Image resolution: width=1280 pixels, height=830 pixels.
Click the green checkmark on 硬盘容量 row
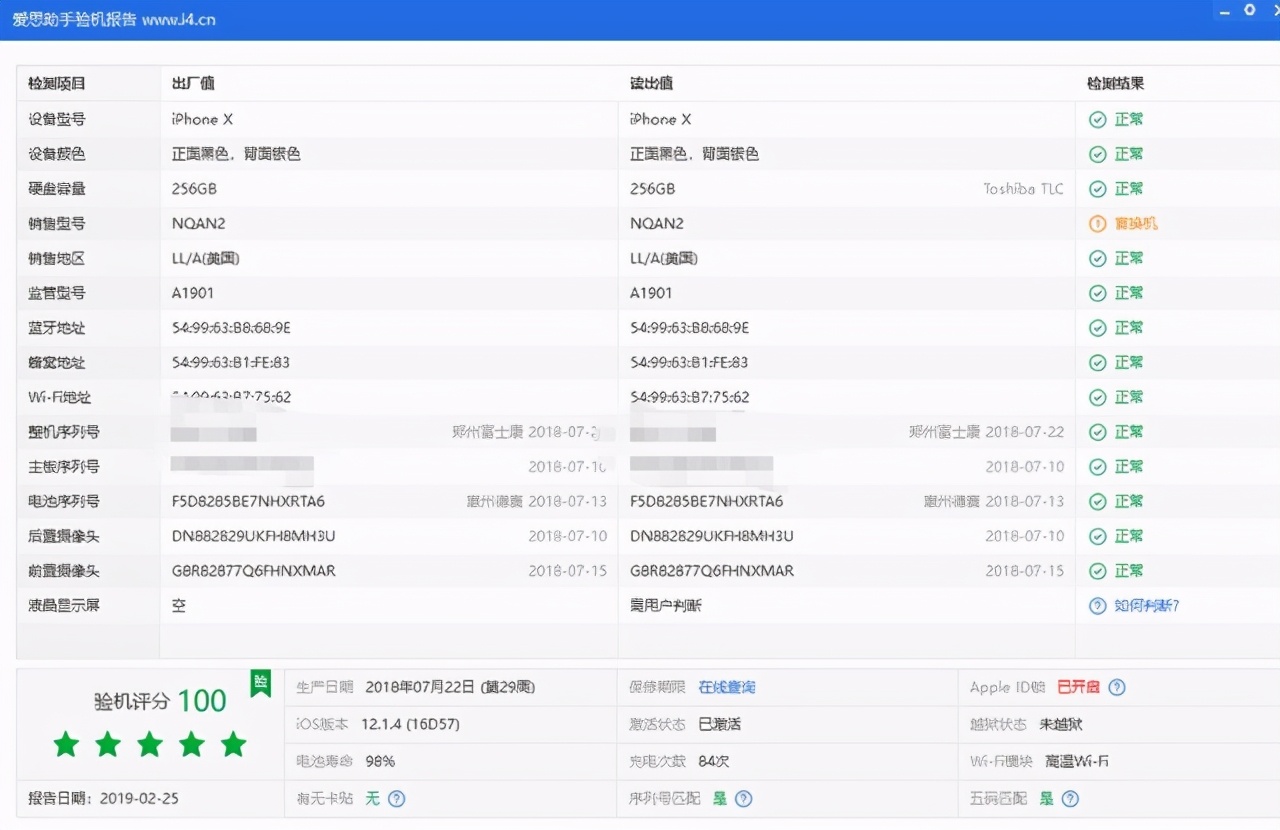point(1097,188)
